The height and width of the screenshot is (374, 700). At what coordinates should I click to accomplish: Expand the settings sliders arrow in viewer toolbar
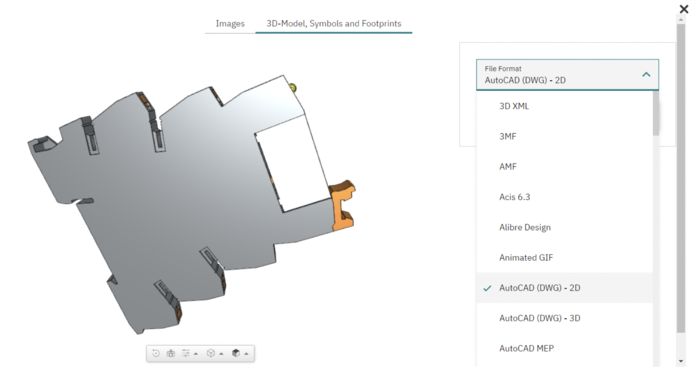pos(196,354)
